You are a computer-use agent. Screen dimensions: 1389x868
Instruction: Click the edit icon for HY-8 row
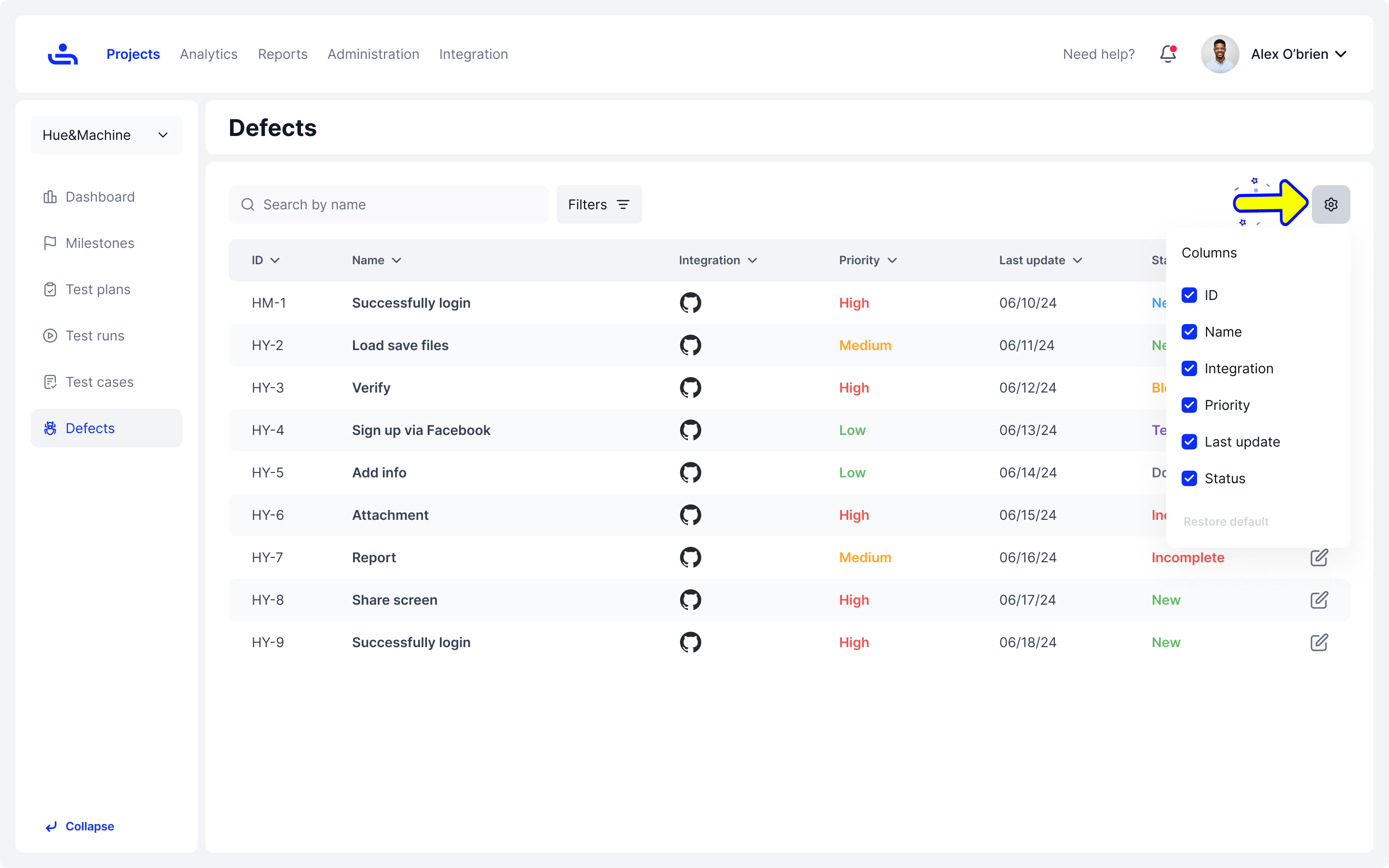(1319, 600)
